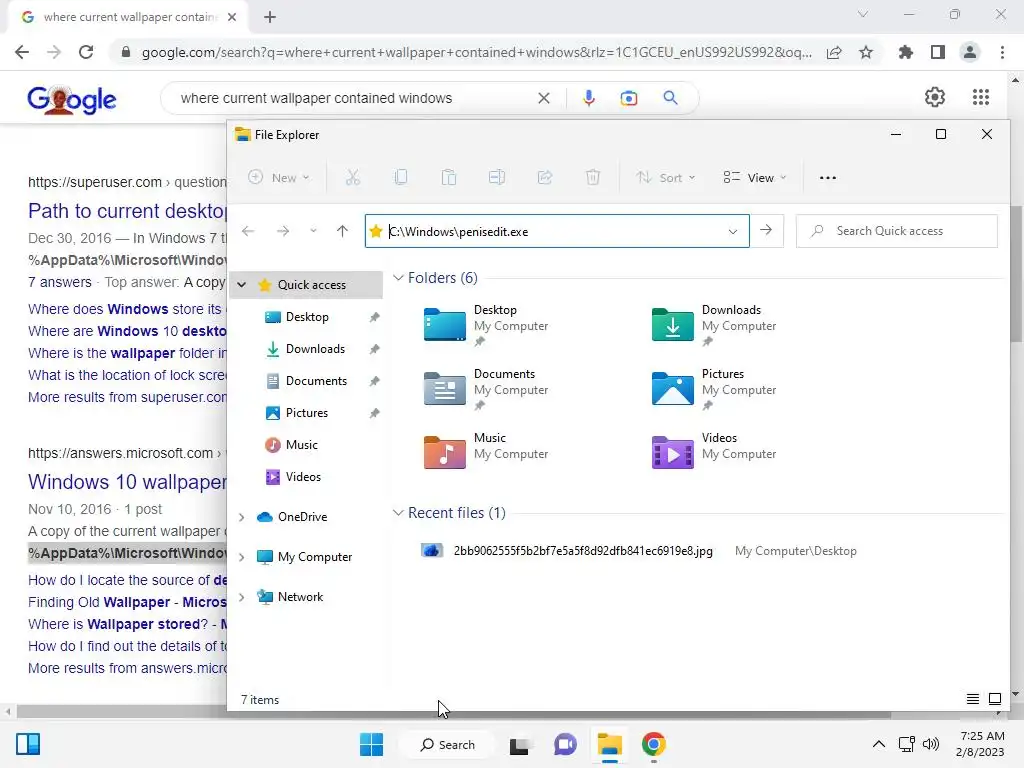Open the Downloads folder tile

coord(714,325)
